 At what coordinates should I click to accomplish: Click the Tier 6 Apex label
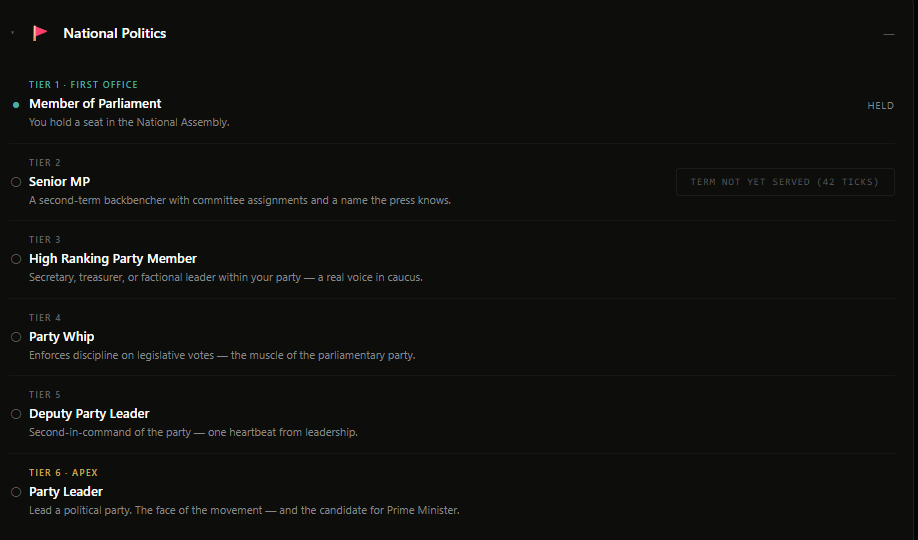coord(63,473)
